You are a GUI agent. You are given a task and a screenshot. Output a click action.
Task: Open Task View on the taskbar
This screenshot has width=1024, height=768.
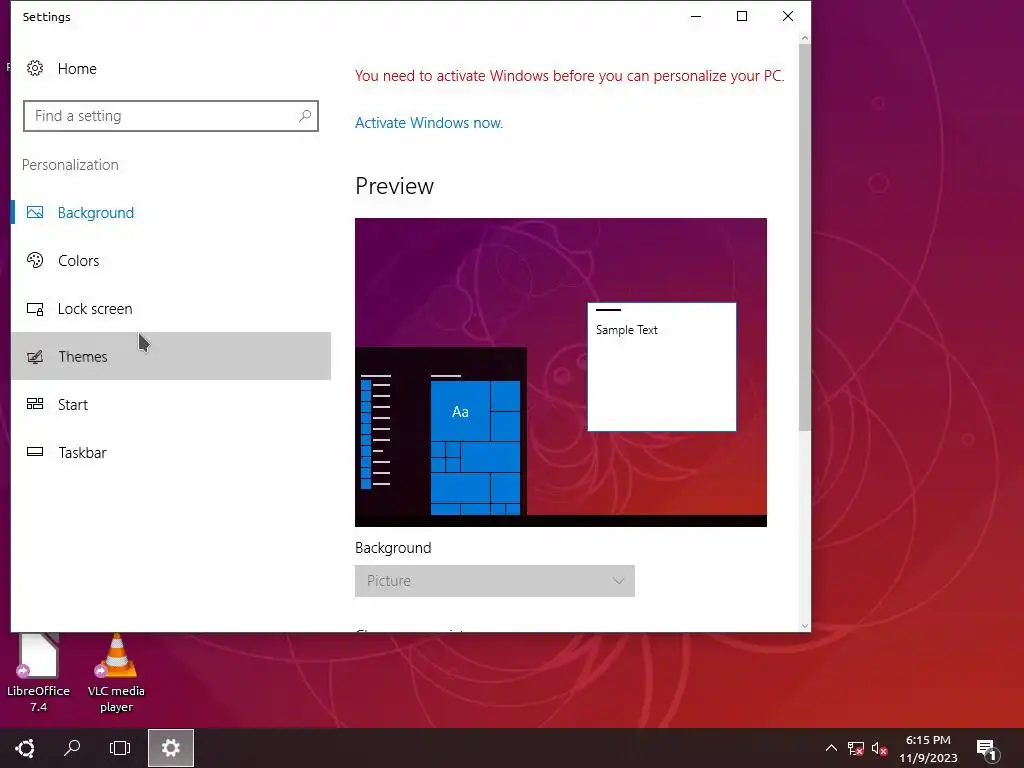120,748
